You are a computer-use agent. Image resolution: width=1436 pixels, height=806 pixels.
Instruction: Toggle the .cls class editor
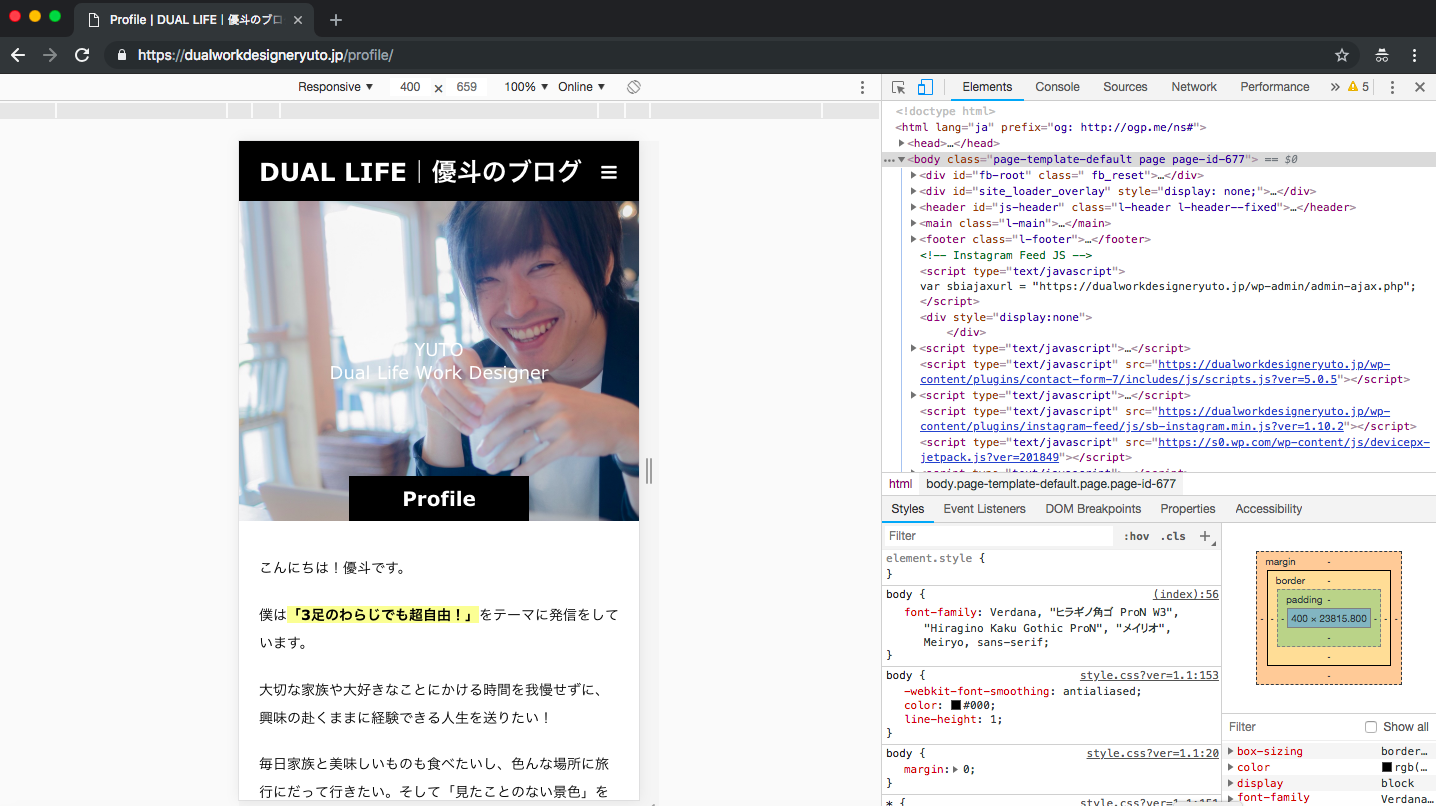tap(1173, 536)
